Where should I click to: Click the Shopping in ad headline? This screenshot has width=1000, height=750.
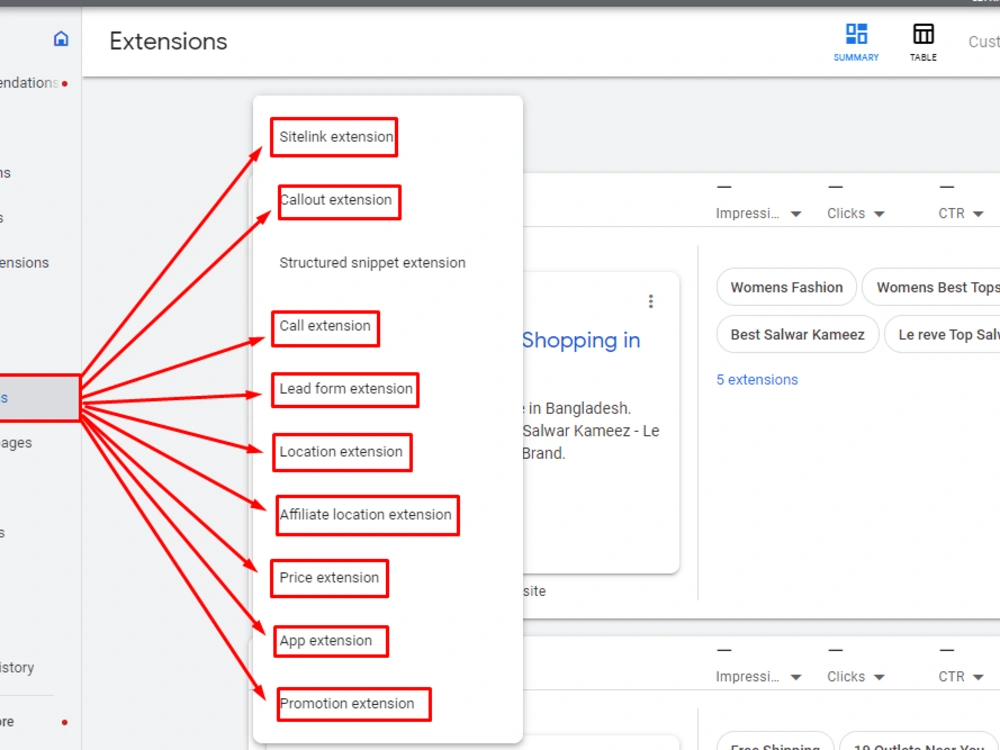point(581,340)
